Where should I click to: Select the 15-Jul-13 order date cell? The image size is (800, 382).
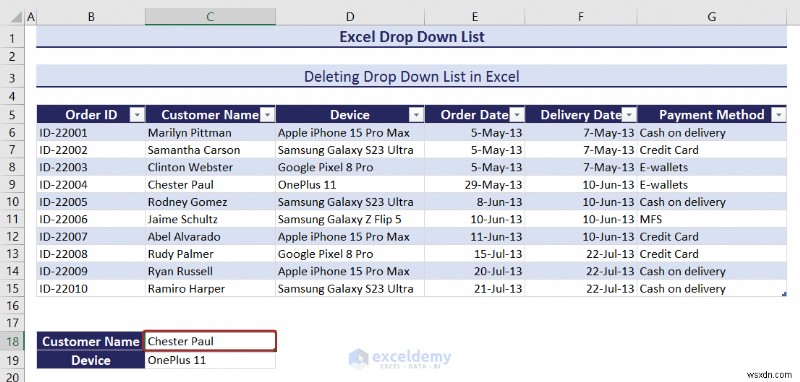point(474,254)
